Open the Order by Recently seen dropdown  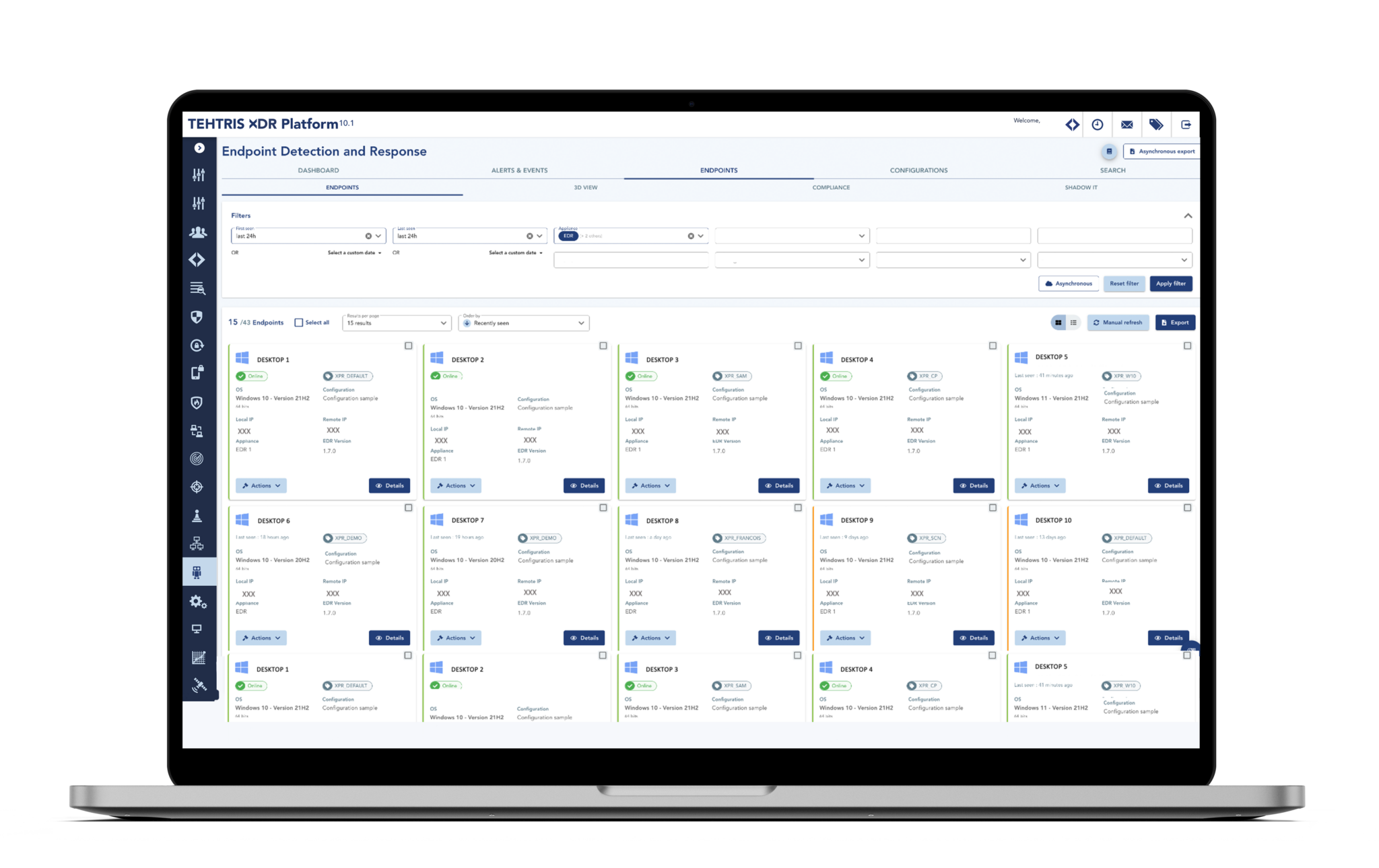coord(524,323)
